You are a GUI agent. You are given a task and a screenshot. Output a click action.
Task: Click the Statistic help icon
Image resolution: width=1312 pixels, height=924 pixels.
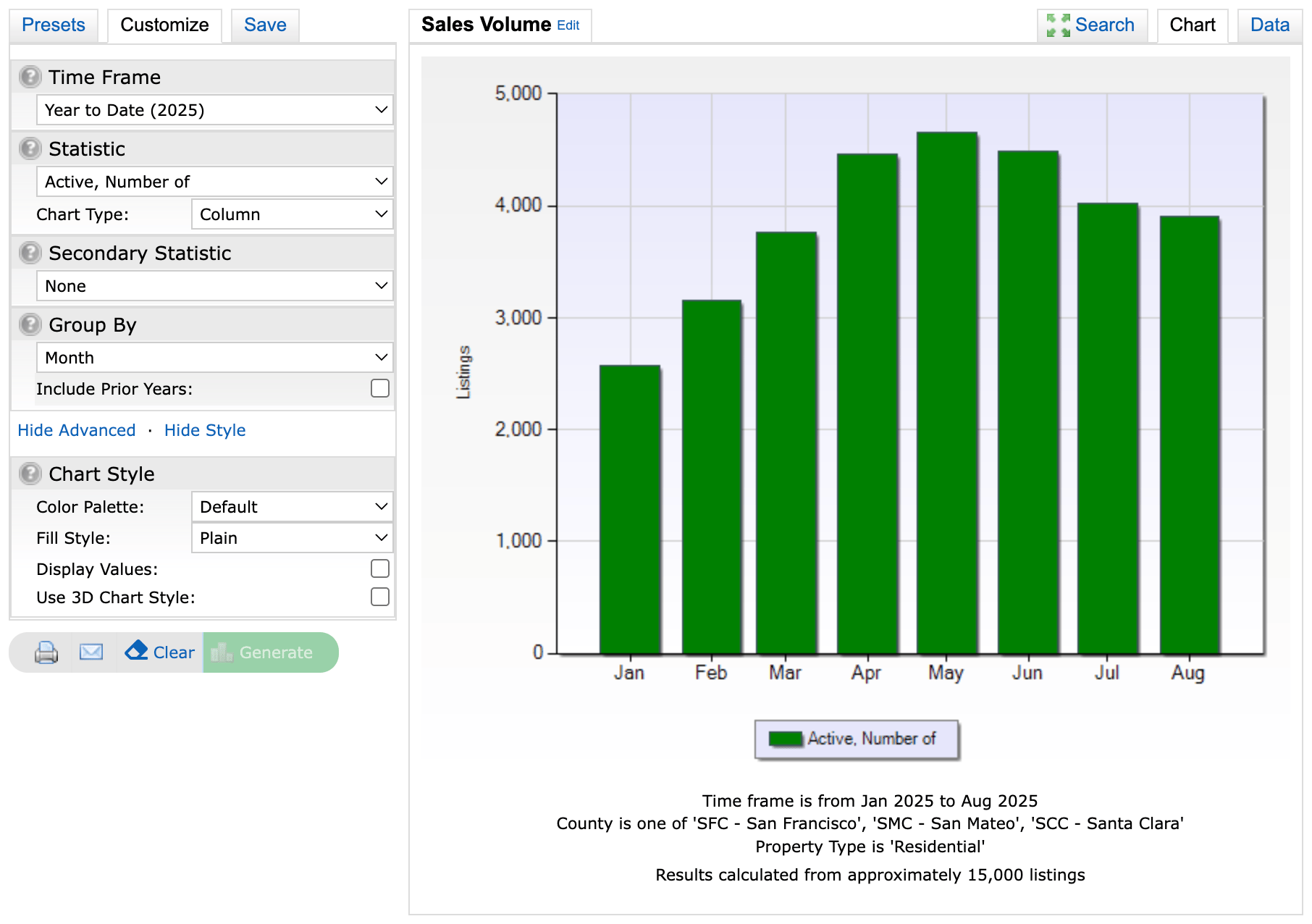pos(30,148)
